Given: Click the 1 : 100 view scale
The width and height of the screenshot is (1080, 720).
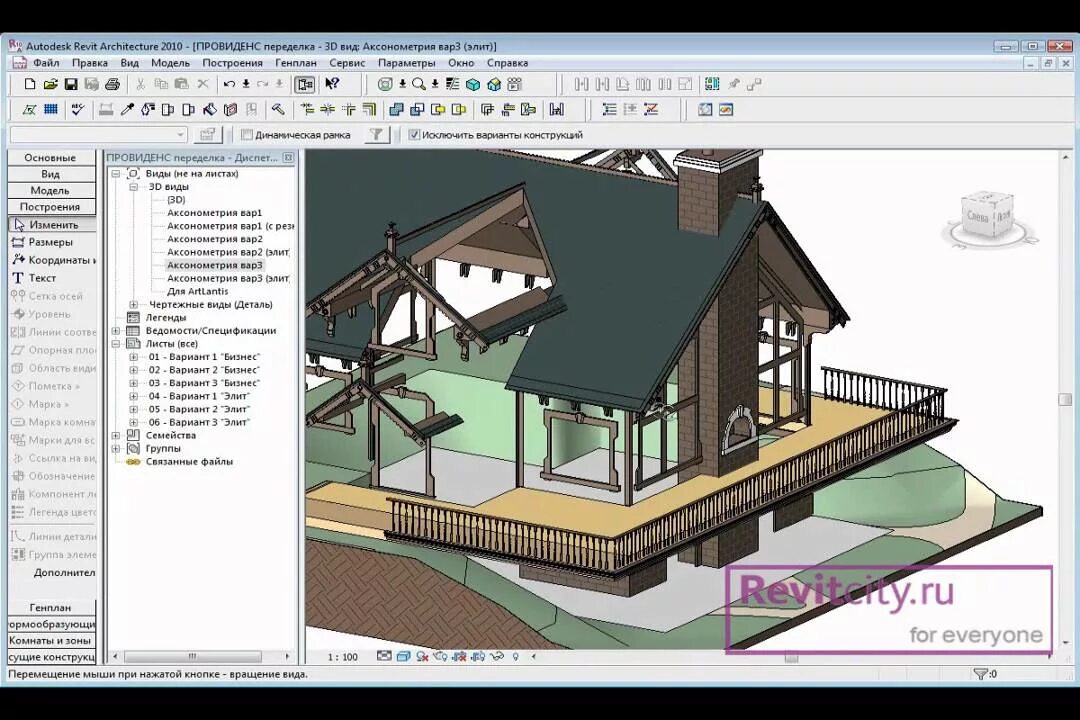Looking at the screenshot, I should pyautogui.click(x=342, y=657).
